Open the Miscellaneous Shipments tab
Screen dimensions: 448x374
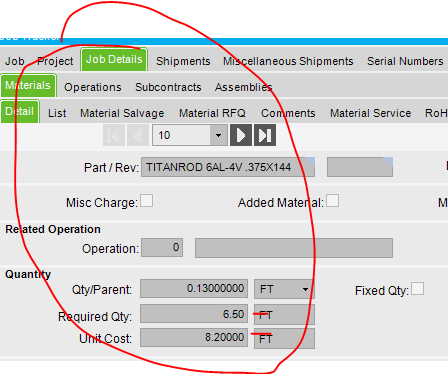pos(288,61)
